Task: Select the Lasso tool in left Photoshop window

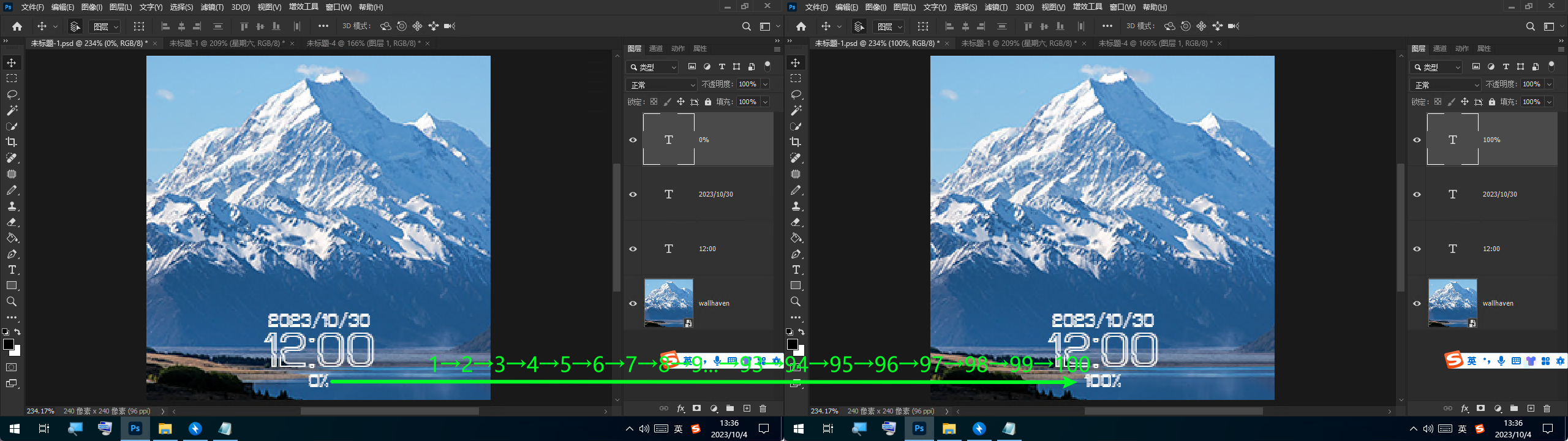Action: (x=12, y=94)
